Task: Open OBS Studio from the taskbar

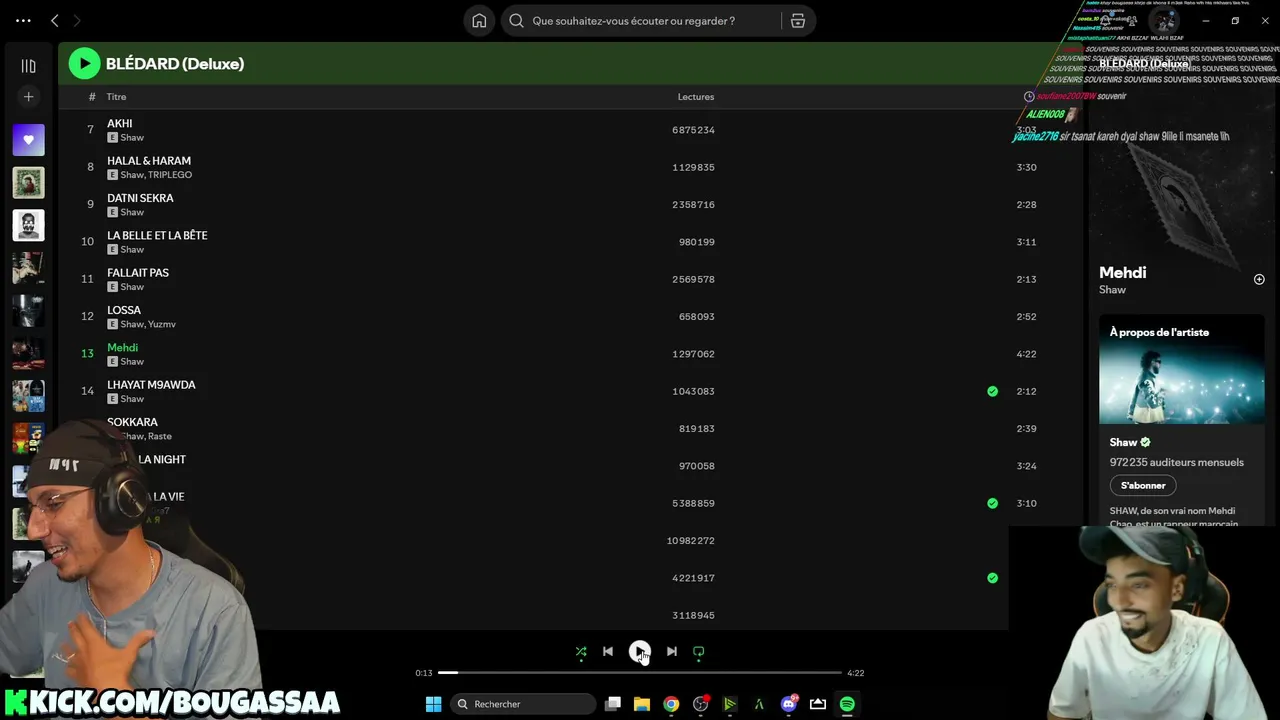Action: [701, 704]
